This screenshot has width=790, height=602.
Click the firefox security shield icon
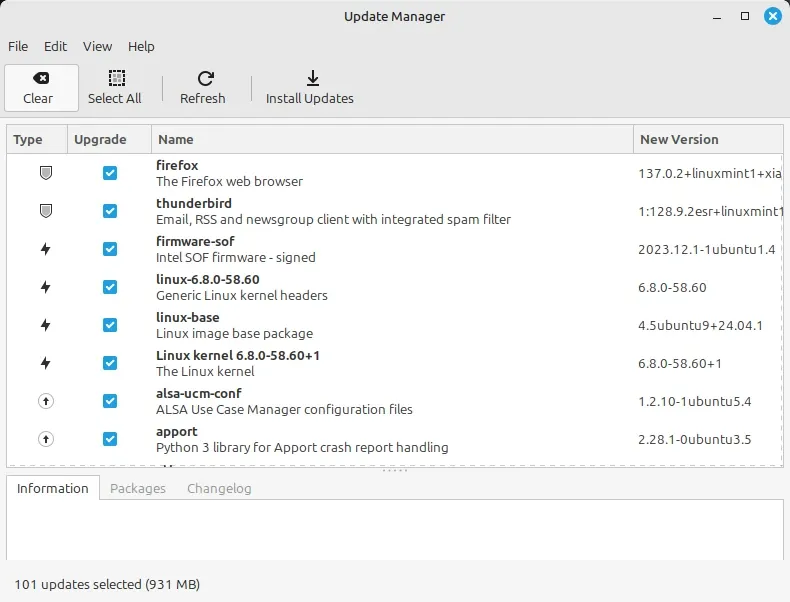coord(46,173)
